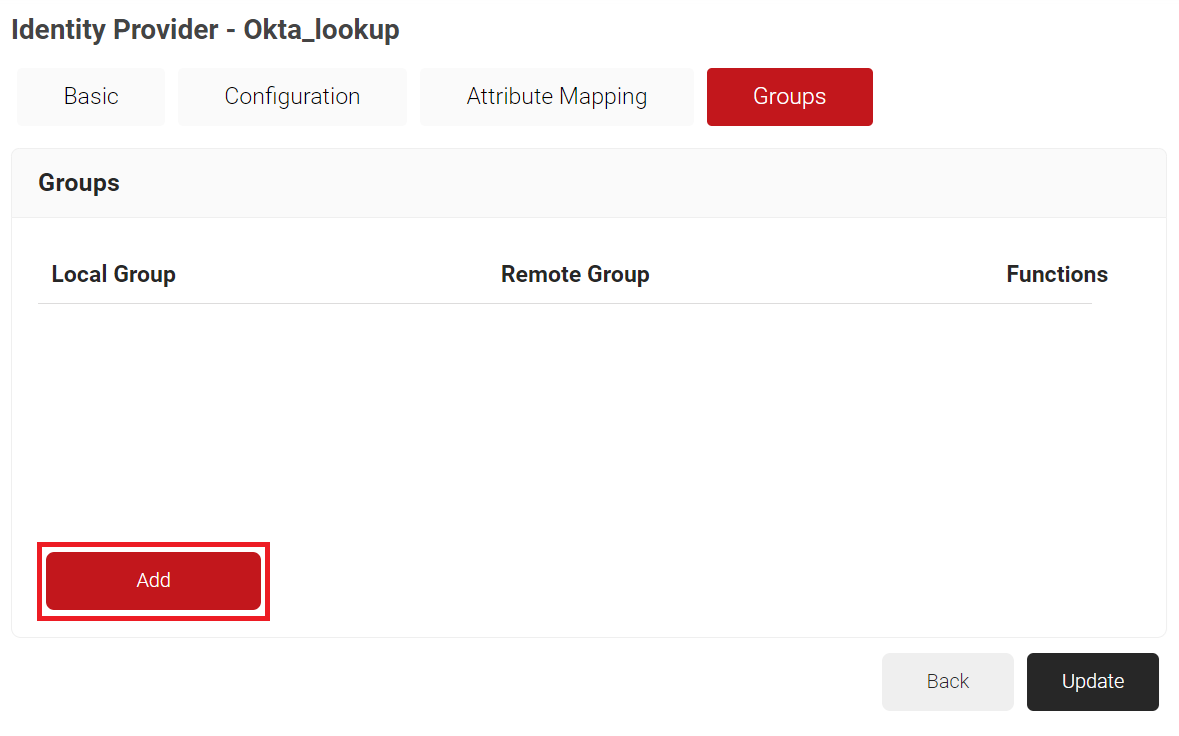Click the Remote Group column header
Viewport: 1179px width, 736px height.
tap(575, 274)
